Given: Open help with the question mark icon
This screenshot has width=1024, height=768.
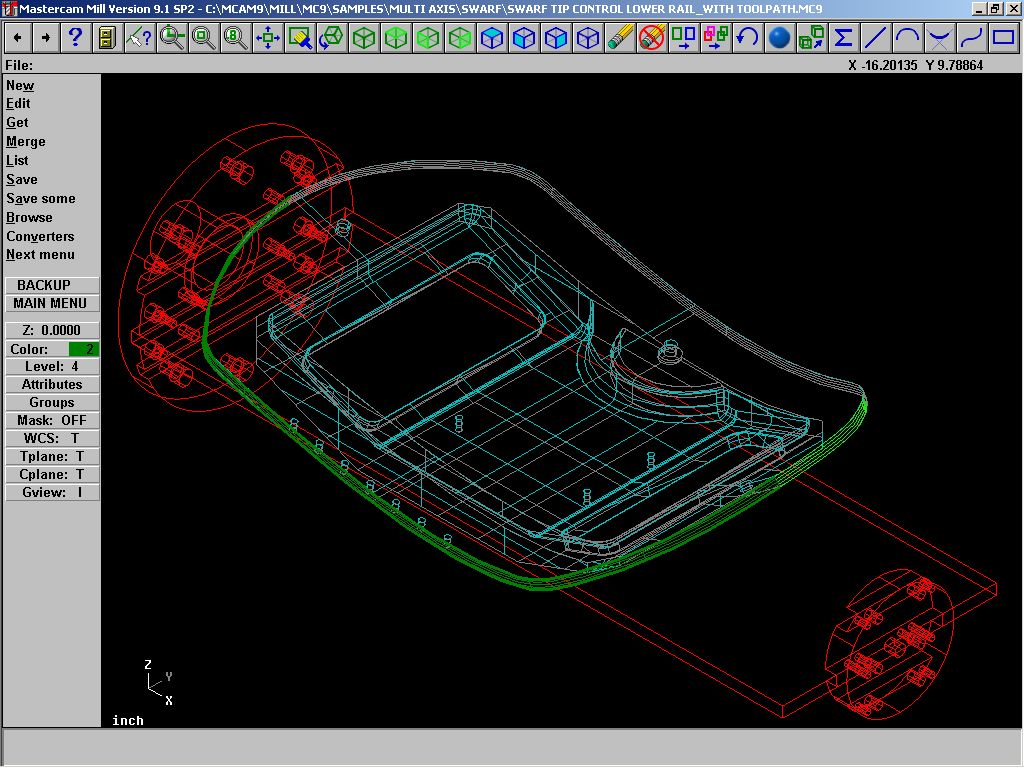Looking at the screenshot, I should 75,38.
